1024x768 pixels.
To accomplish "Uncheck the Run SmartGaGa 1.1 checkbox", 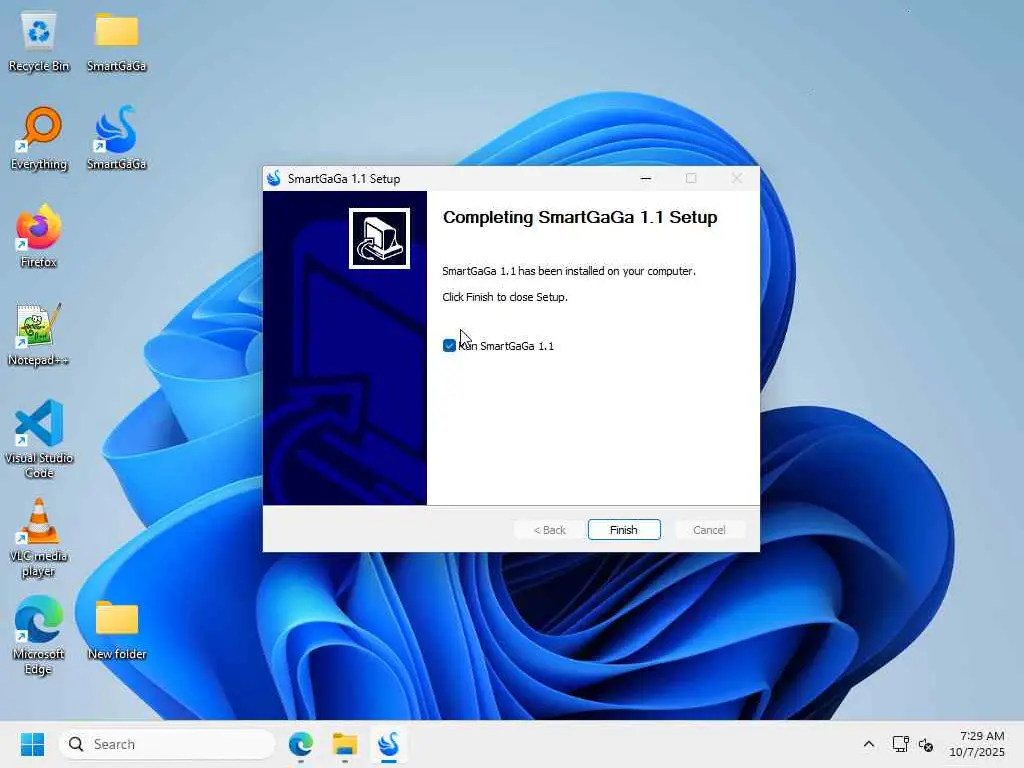I will pyautogui.click(x=449, y=345).
